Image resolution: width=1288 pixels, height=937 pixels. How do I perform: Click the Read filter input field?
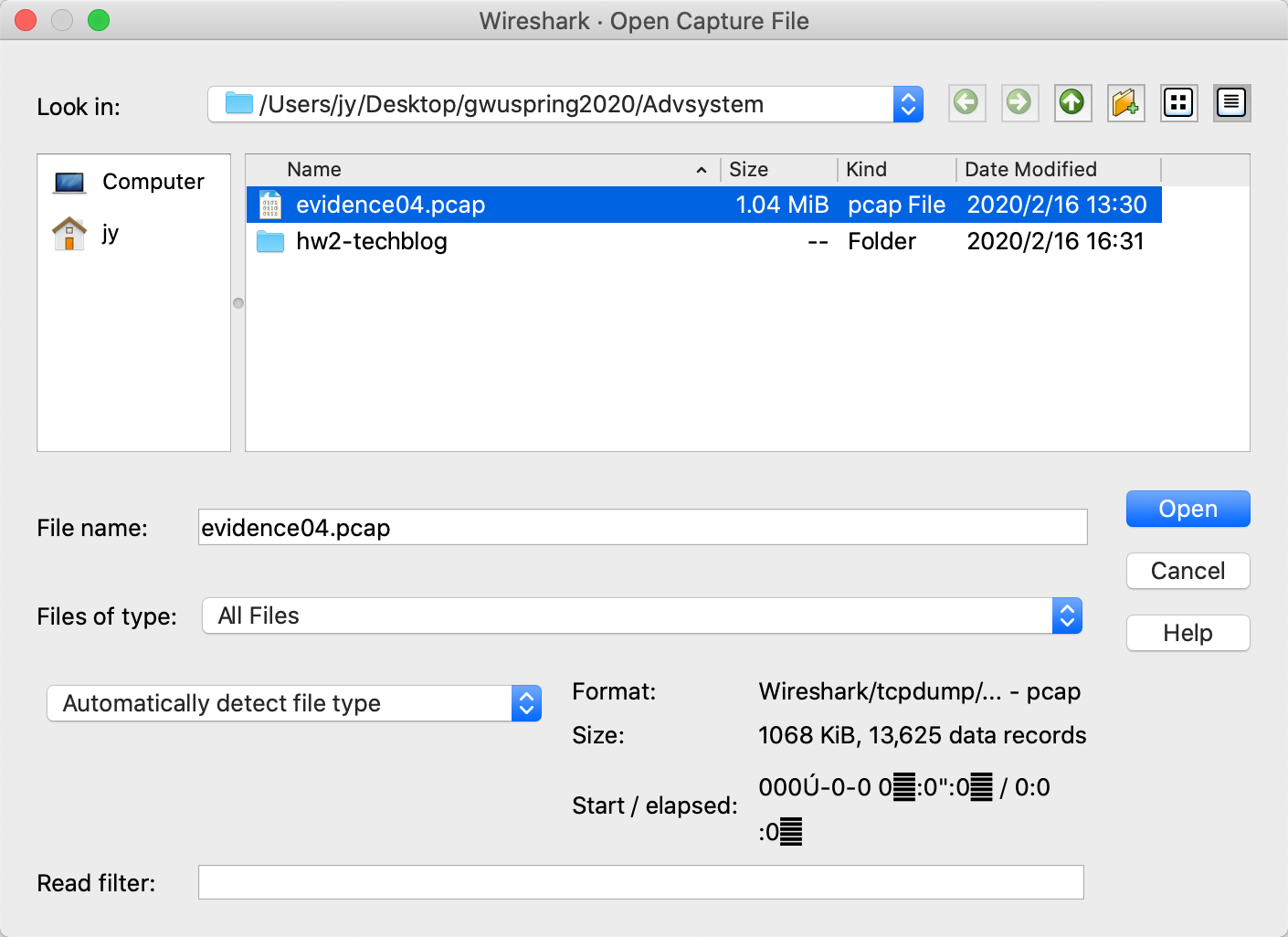click(x=640, y=882)
